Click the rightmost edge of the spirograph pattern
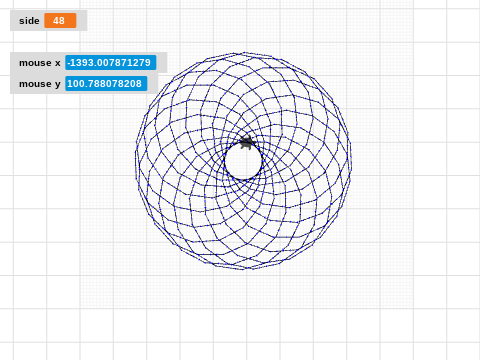This screenshot has width=480, height=360. tap(351, 161)
